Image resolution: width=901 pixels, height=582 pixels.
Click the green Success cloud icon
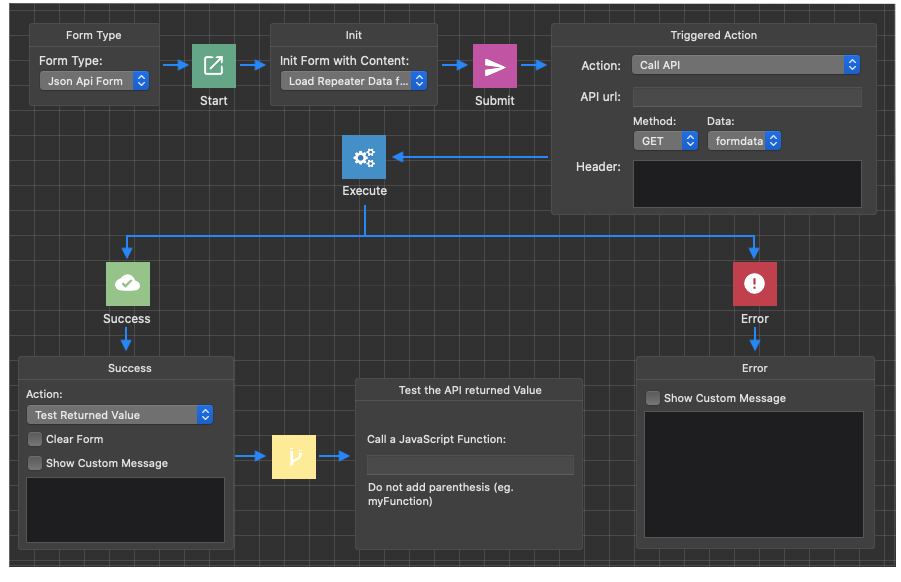[128, 284]
